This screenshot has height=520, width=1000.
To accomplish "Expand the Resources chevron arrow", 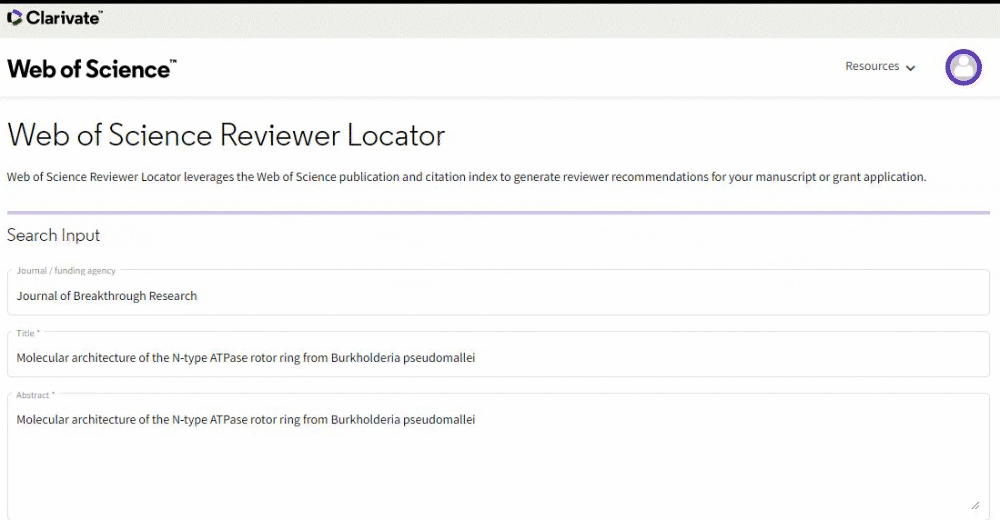I will [910, 68].
